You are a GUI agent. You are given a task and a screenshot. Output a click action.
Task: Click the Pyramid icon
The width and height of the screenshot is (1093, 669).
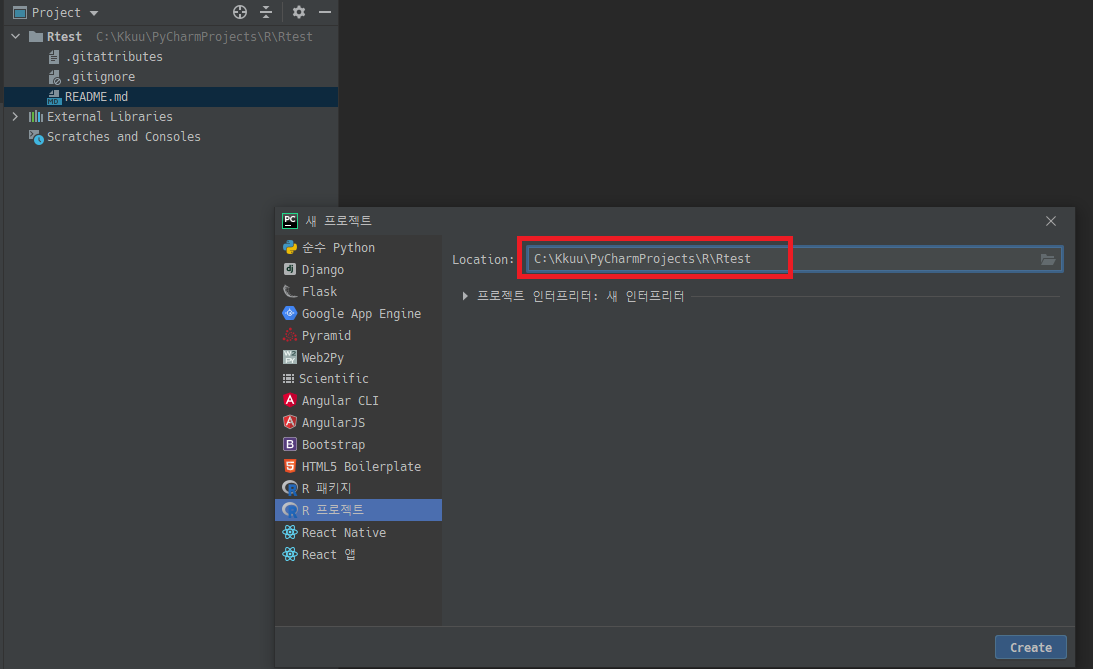pos(290,335)
